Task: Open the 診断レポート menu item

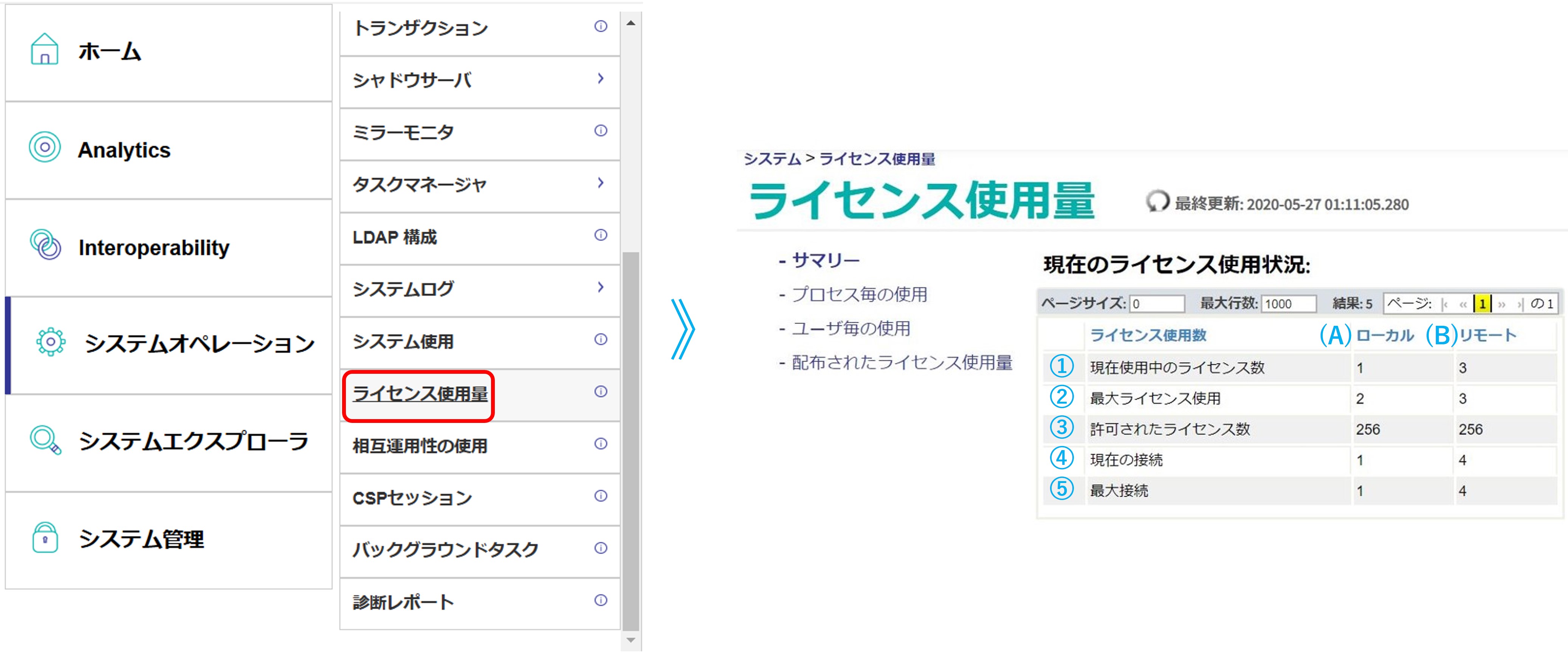Action: 403,602
